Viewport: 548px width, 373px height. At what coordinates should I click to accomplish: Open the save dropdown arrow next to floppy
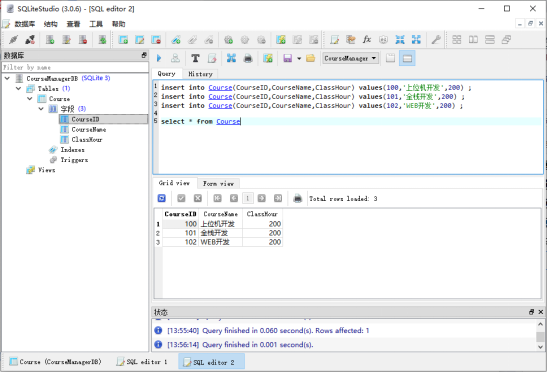(299, 58)
